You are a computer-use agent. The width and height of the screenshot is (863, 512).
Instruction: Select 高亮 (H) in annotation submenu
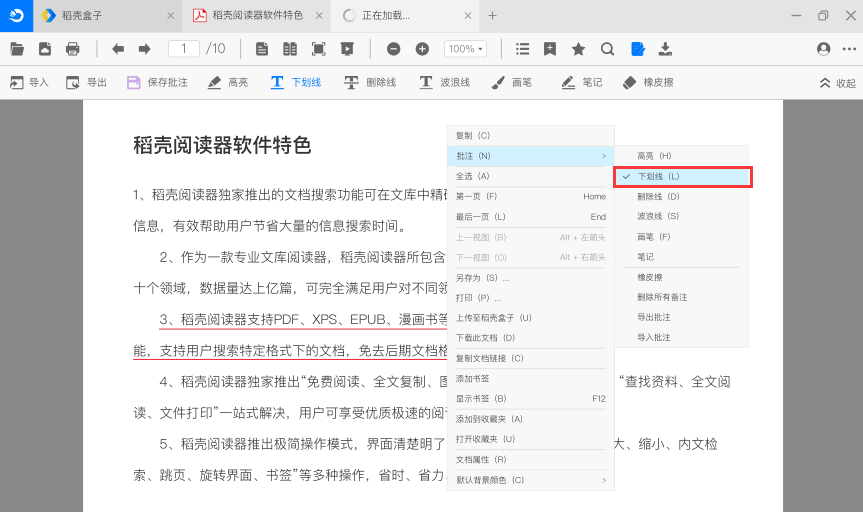[x=681, y=156]
